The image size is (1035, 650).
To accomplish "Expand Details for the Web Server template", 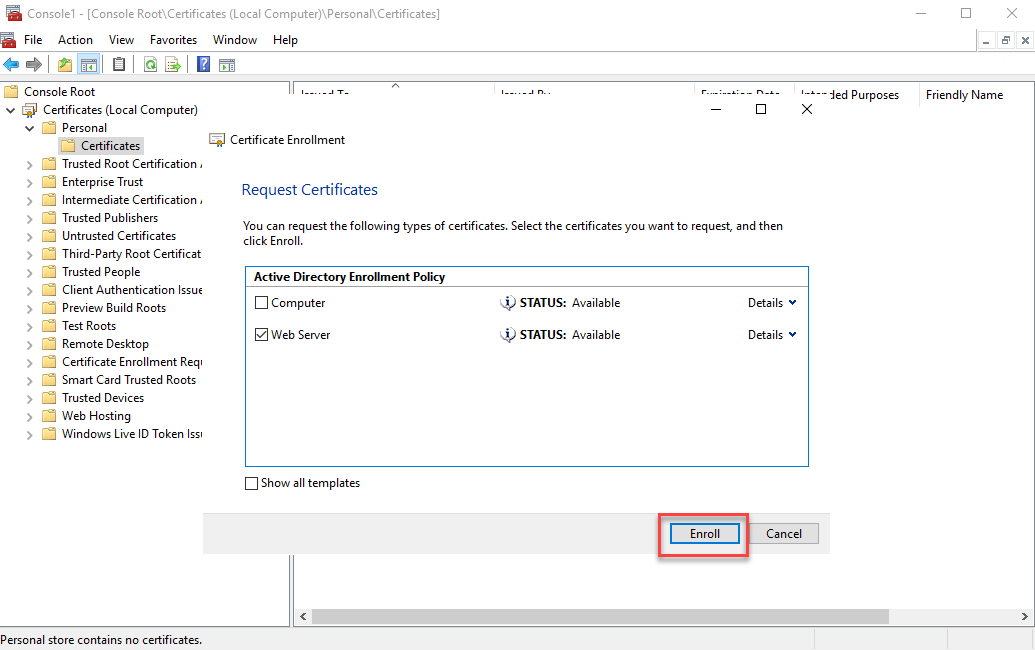I will pos(772,335).
